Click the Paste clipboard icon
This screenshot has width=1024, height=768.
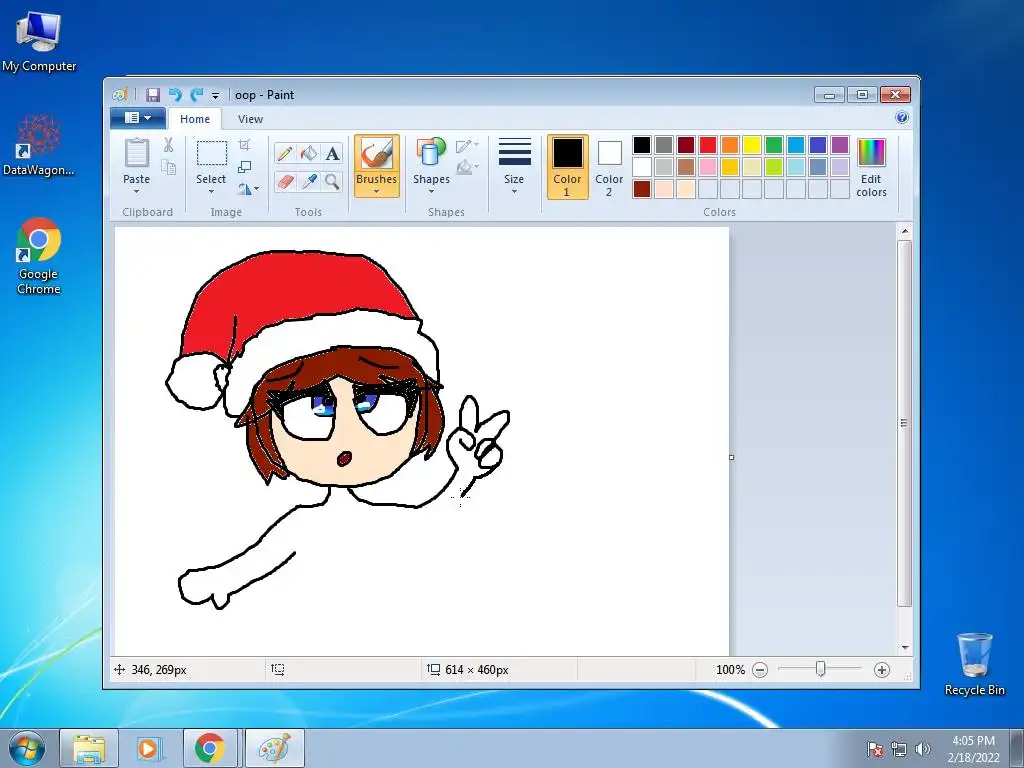[x=136, y=154]
